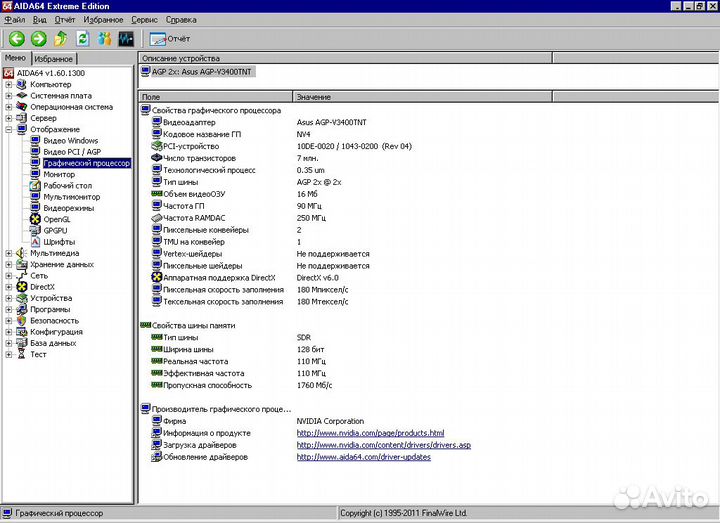
Task: Expand the Хранение данных tree node
Action: point(9,264)
